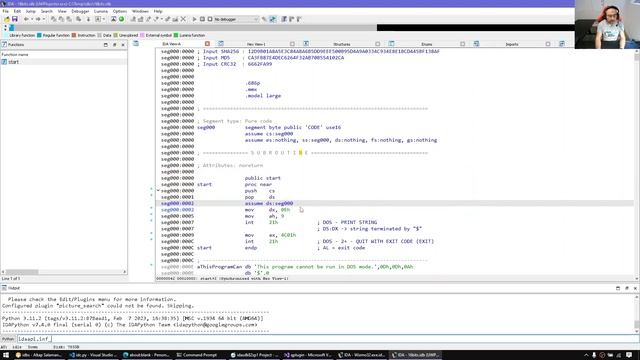
Task: Open the about:blank browser taskbar item
Action: pyautogui.click(x=147, y=355)
